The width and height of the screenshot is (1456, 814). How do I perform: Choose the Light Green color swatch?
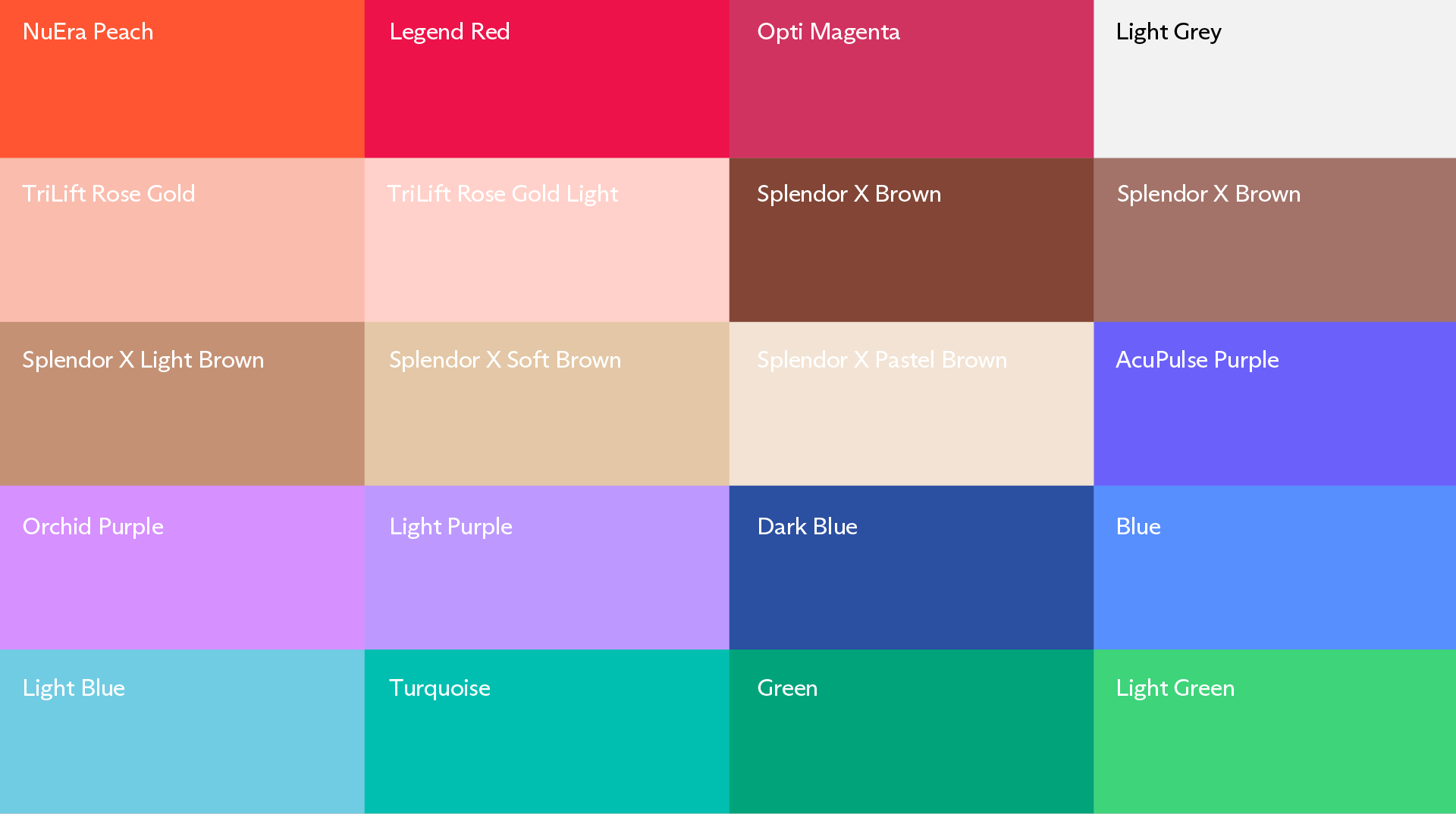[x=1275, y=731]
